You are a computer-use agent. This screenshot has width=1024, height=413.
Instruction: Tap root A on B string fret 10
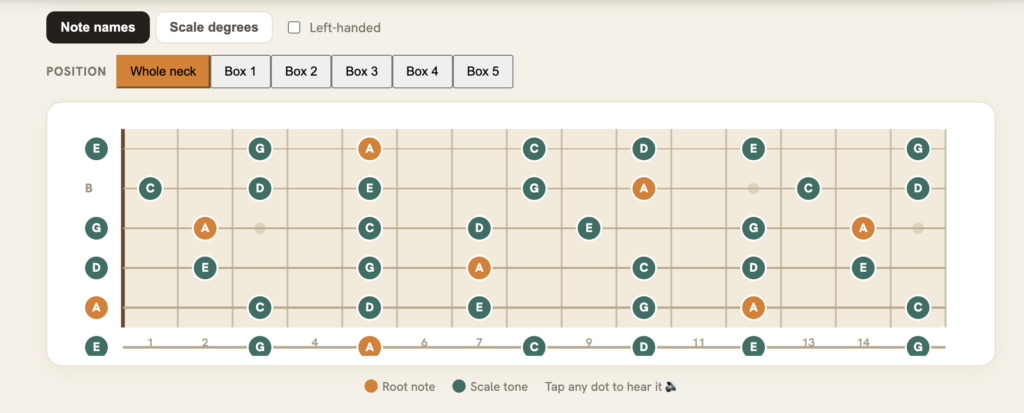pyautogui.click(x=644, y=189)
